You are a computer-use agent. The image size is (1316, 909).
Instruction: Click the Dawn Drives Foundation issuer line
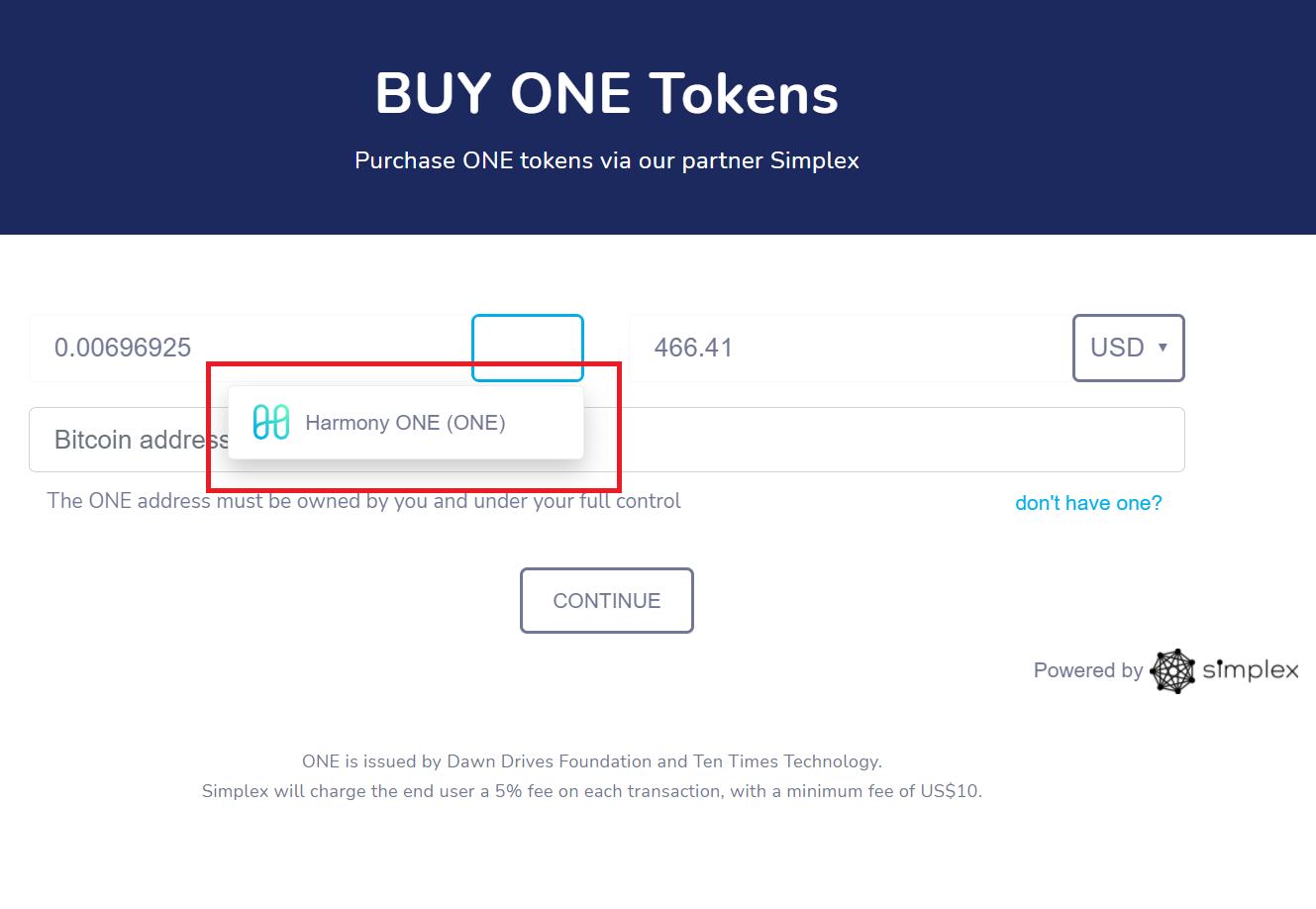point(592,761)
